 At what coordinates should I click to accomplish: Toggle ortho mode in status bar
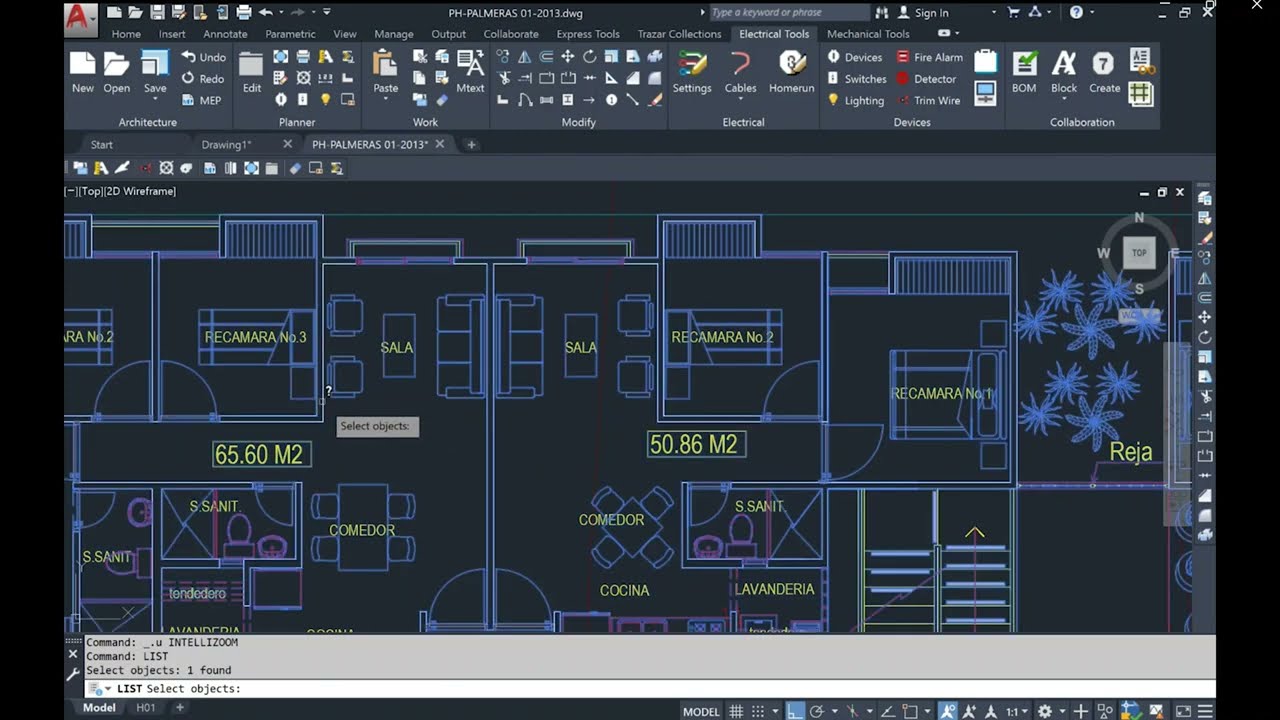794,711
